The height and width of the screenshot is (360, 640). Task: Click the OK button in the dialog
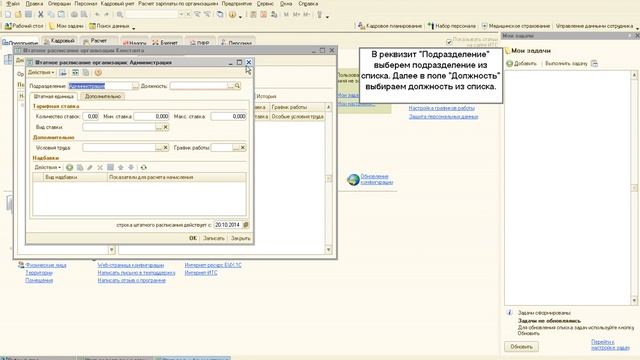193,238
